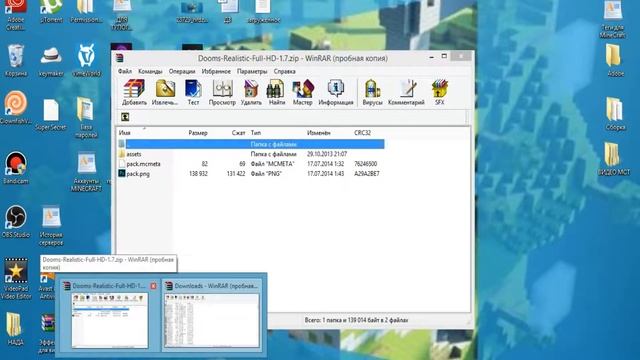Sort by the Тип column header

(x=256, y=133)
